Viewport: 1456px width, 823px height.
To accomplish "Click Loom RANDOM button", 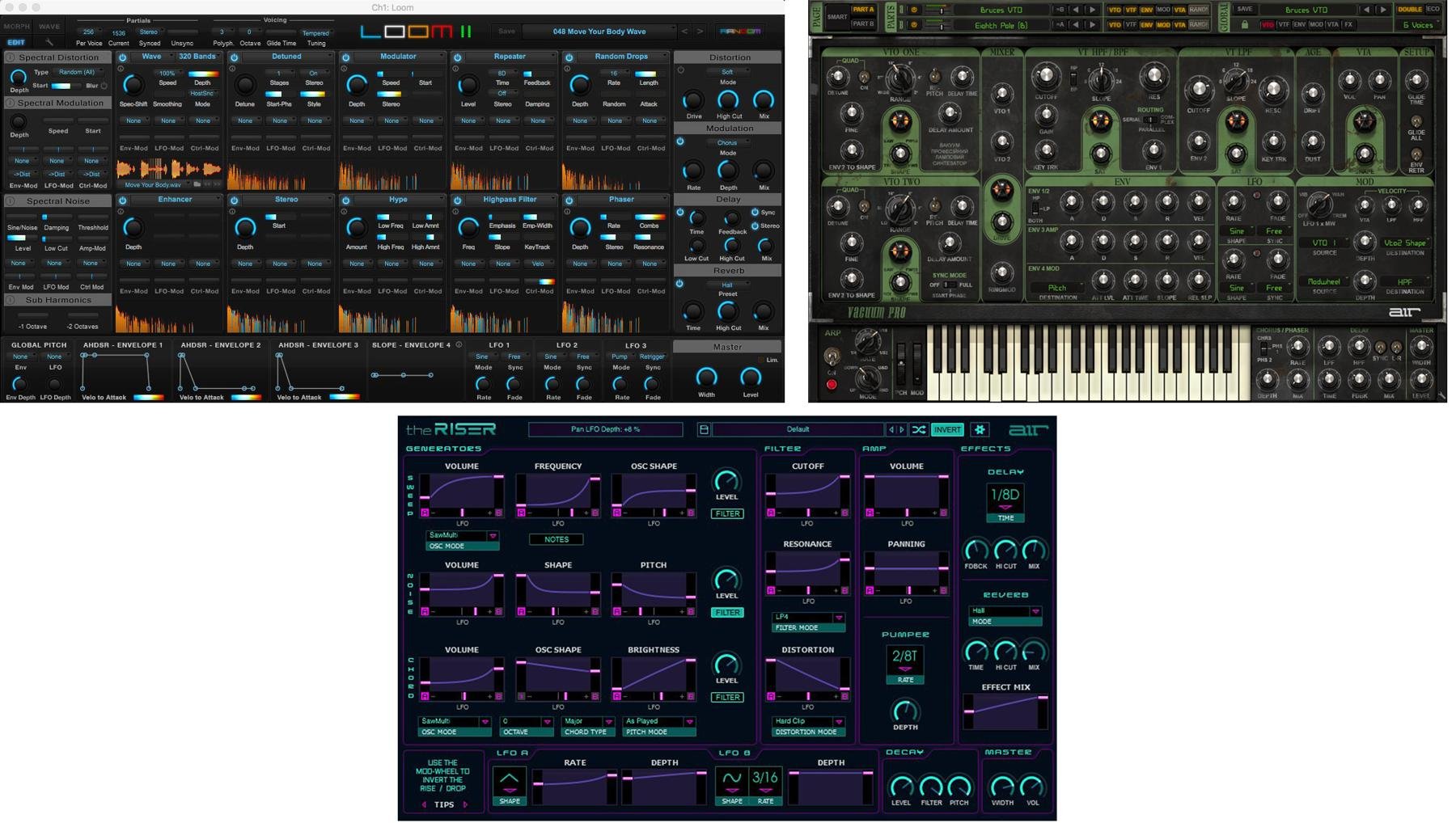I will 740,32.
